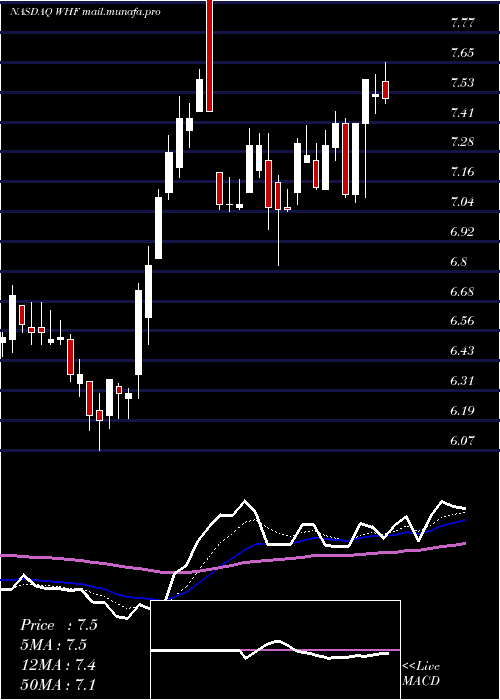Select the 5MA : 7.5 readout
500x700 pixels.
(x=53, y=645)
